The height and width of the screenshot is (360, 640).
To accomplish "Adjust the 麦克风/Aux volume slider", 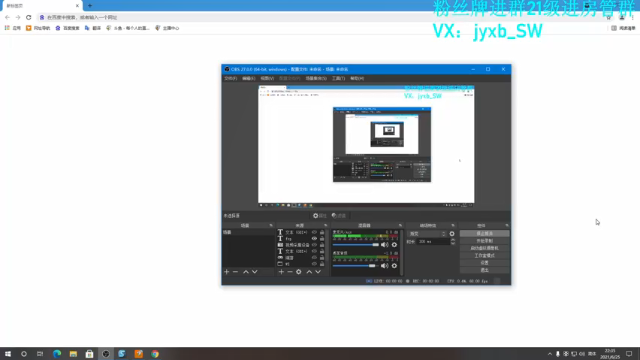I will pyautogui.click(x=356, y=245).
